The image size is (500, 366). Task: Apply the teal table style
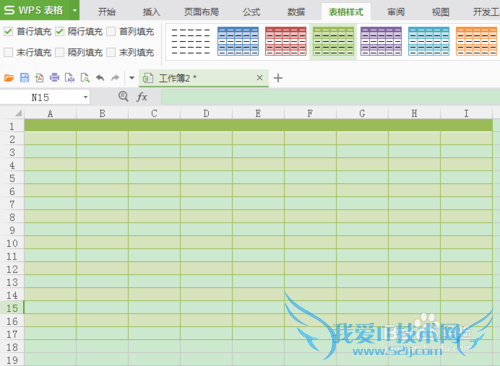429,41
